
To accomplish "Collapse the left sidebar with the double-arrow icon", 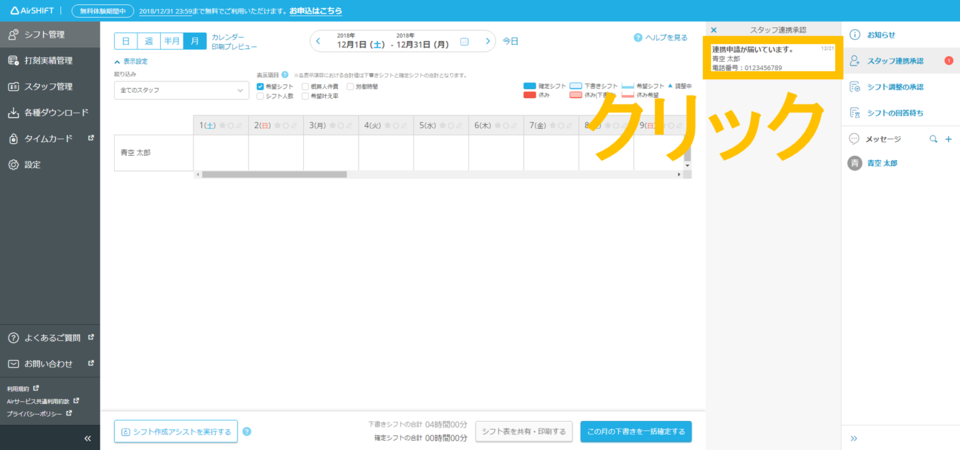I will click(87, 438).
